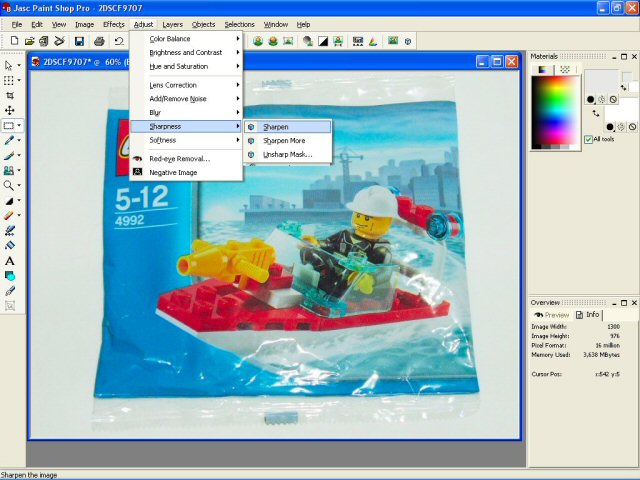Click the 'Image Width:' label in Overview
The width and height of the screenshot is (640, 480).
point(549,327)
